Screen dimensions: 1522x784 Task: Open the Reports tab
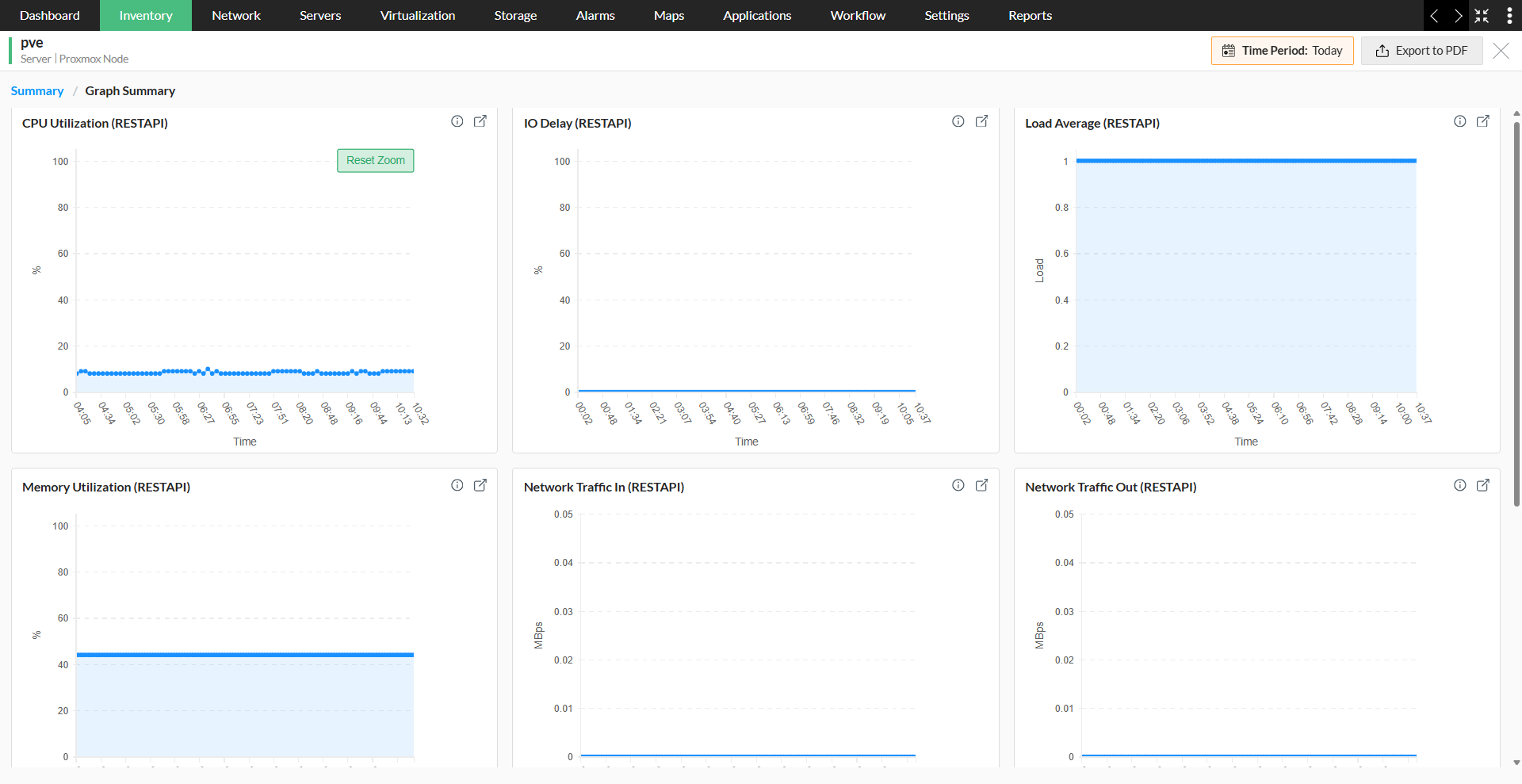1030,15
